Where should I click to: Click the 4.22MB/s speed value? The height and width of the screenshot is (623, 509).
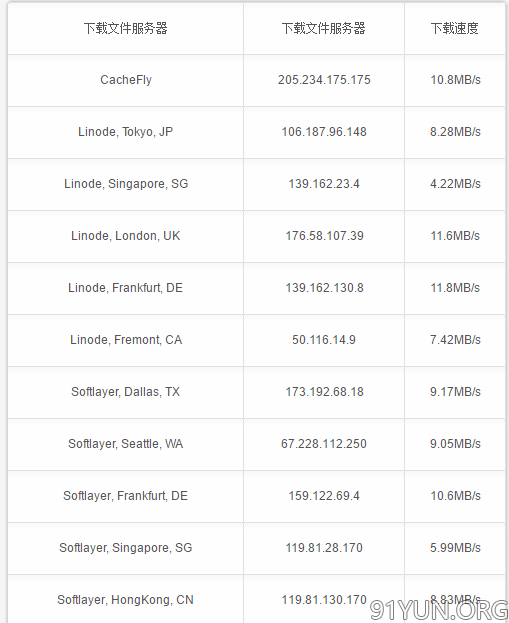point(455,184)
